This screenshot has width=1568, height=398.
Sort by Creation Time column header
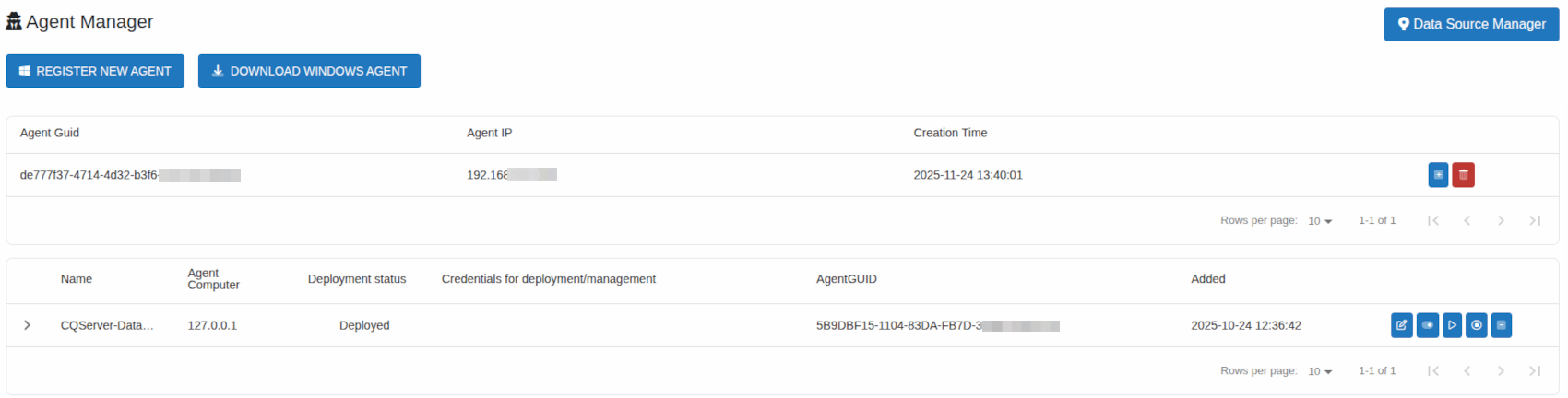950,133
